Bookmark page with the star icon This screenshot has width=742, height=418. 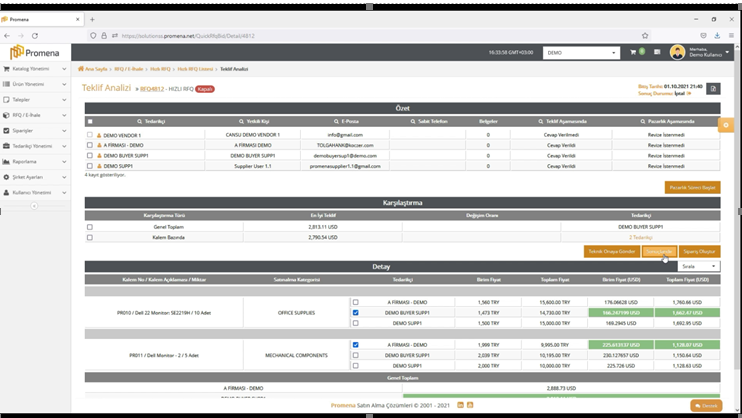pos(645,36)
